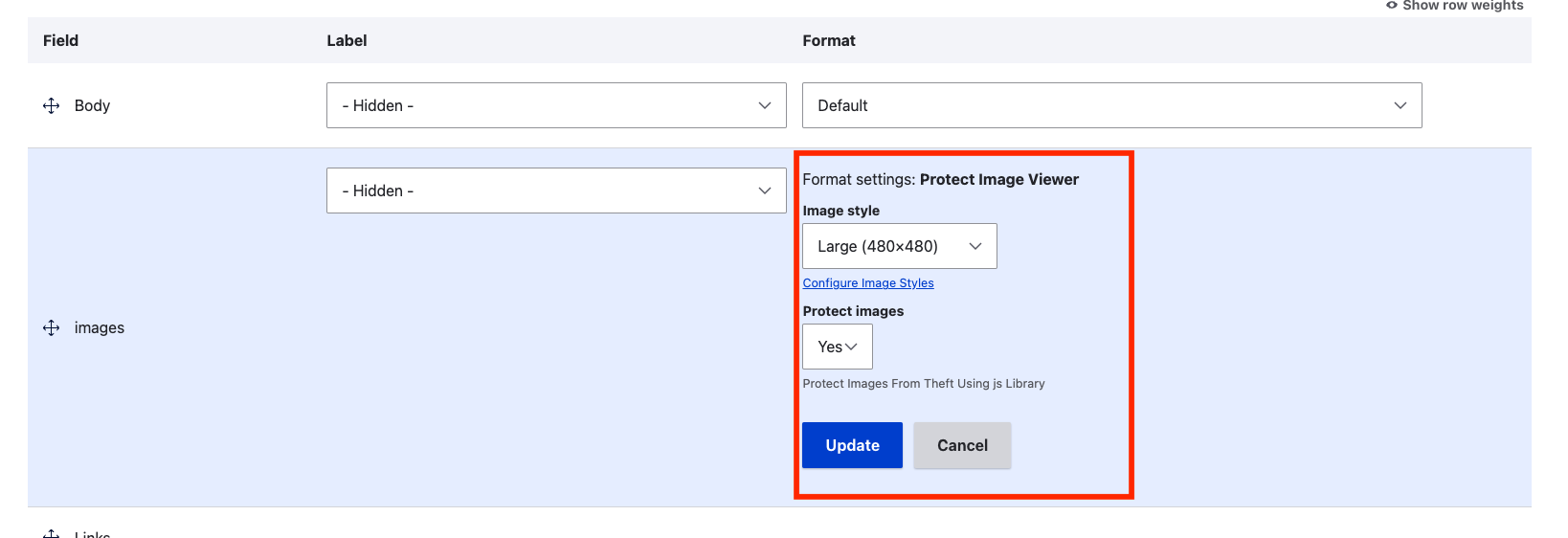Screen dimensions: 1568x538
Task: Open the Body label visibility dropdown
Action: [x=555, y=105]
